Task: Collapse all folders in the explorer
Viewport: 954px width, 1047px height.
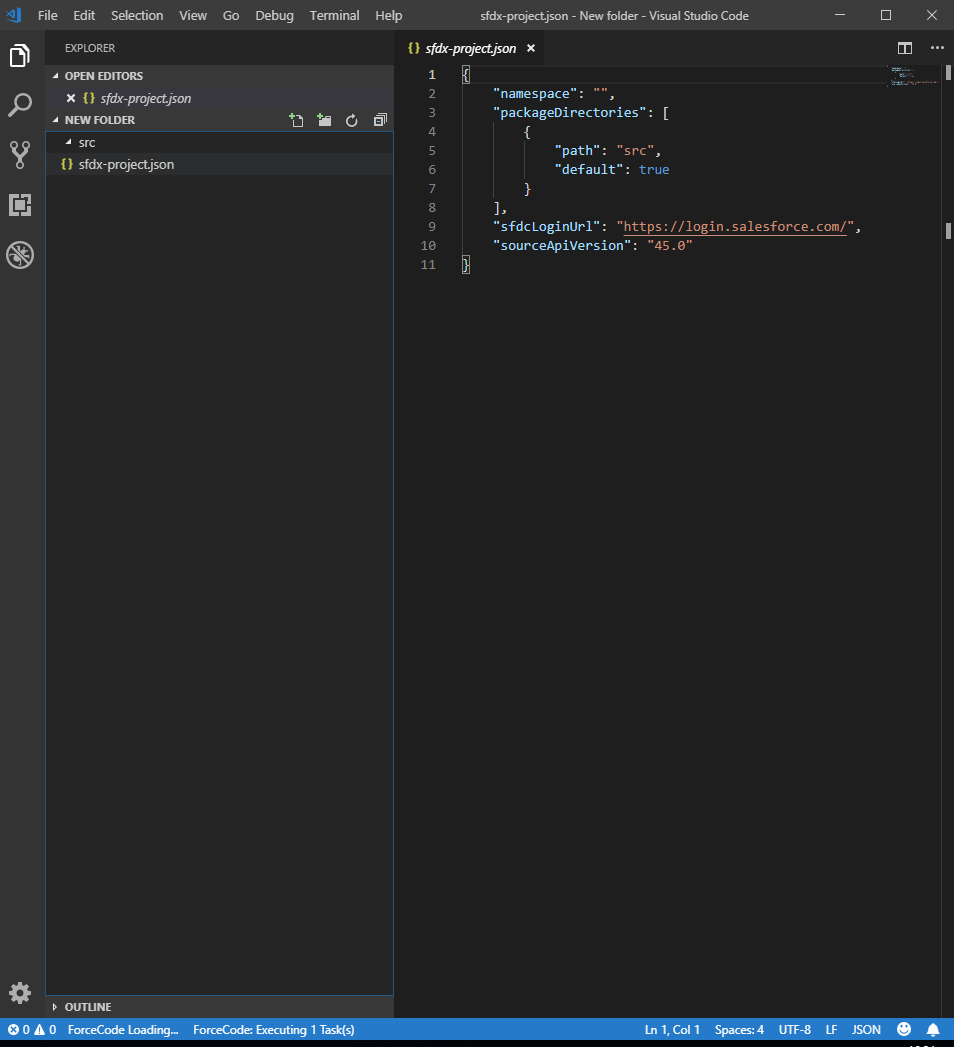Action: (379, 119)
